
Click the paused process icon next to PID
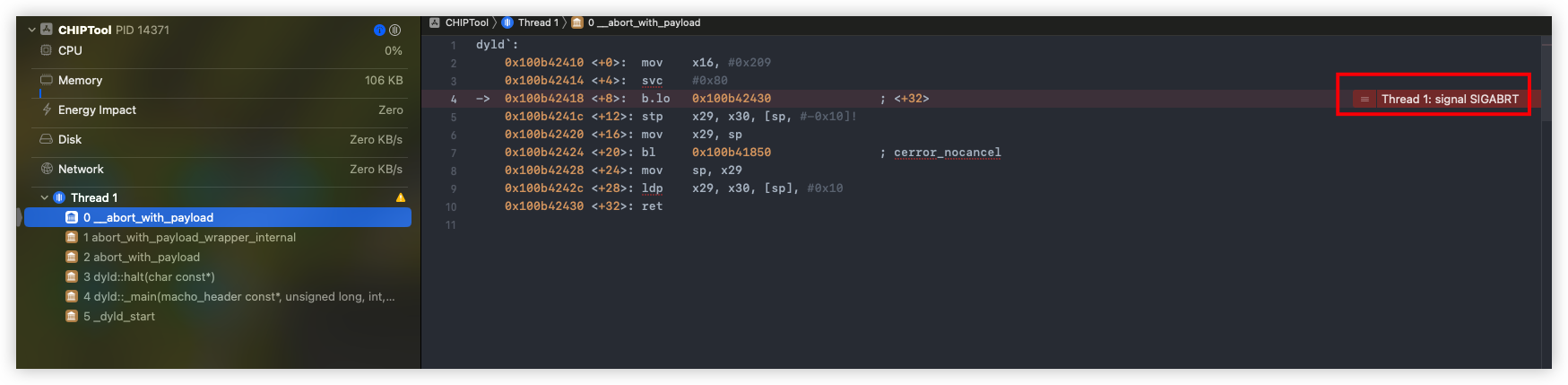click(394, 30)
